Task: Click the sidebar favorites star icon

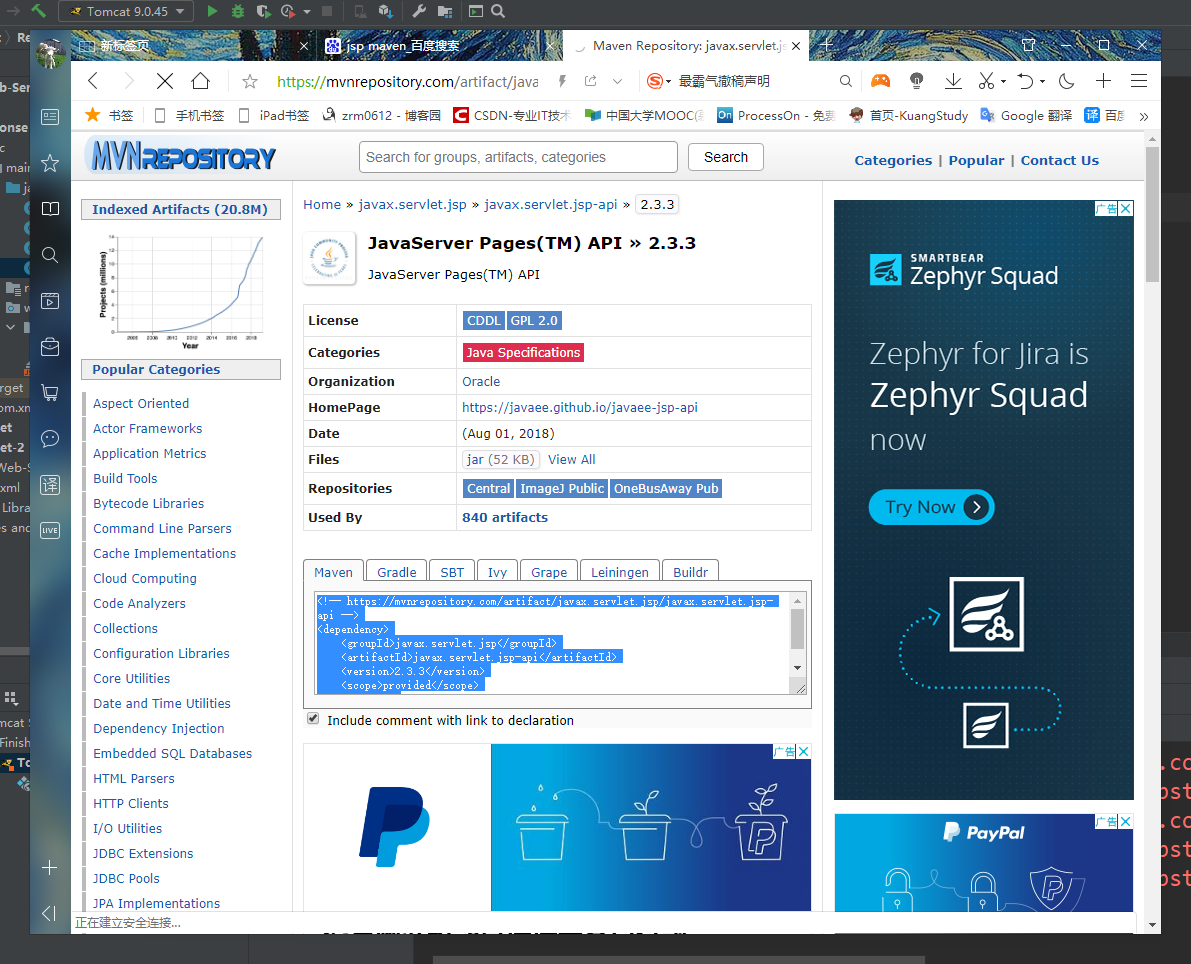Action: 50,163
